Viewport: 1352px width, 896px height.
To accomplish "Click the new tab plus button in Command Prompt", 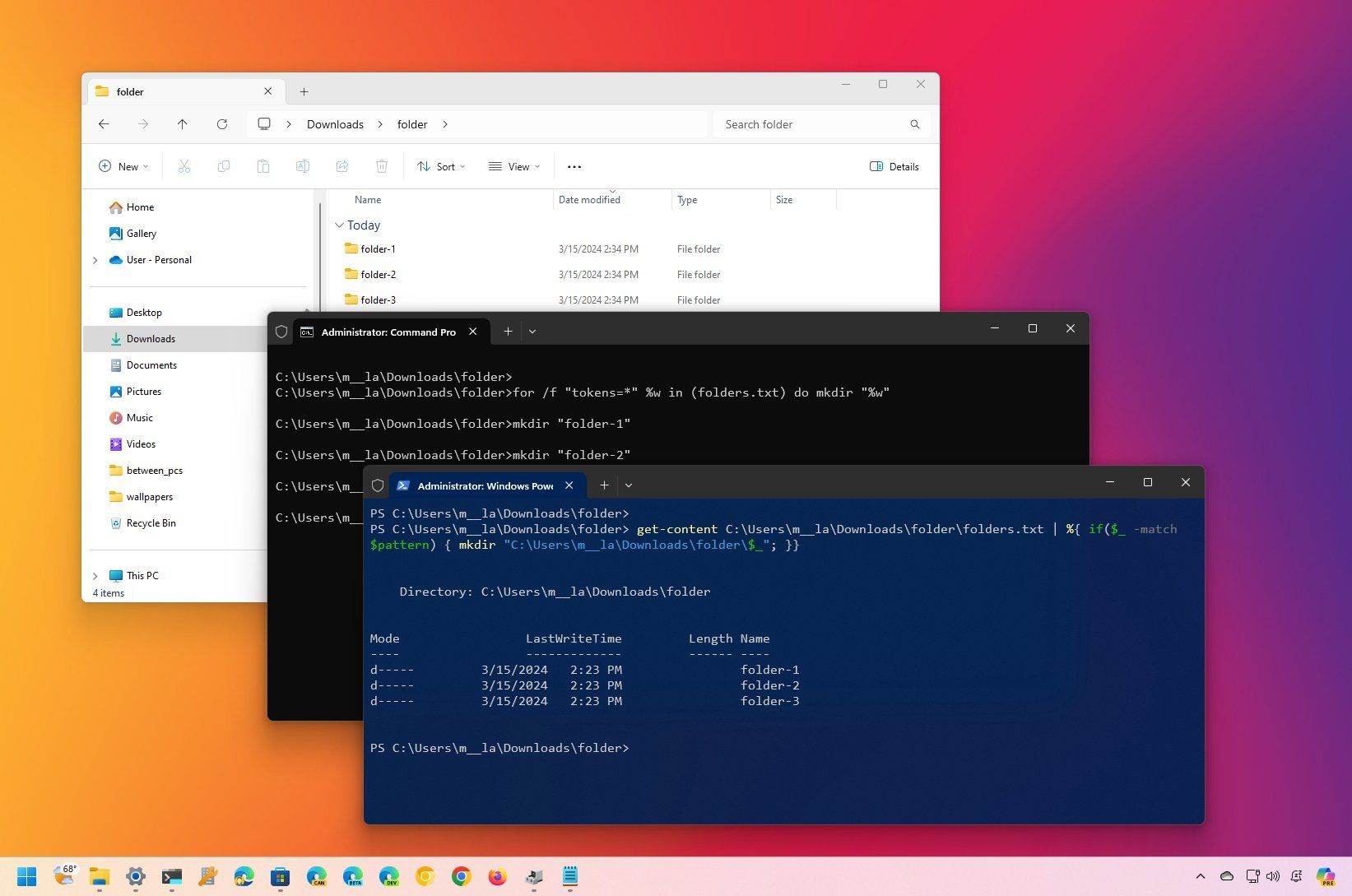I will pyautogui.click(x=508, y=331).
